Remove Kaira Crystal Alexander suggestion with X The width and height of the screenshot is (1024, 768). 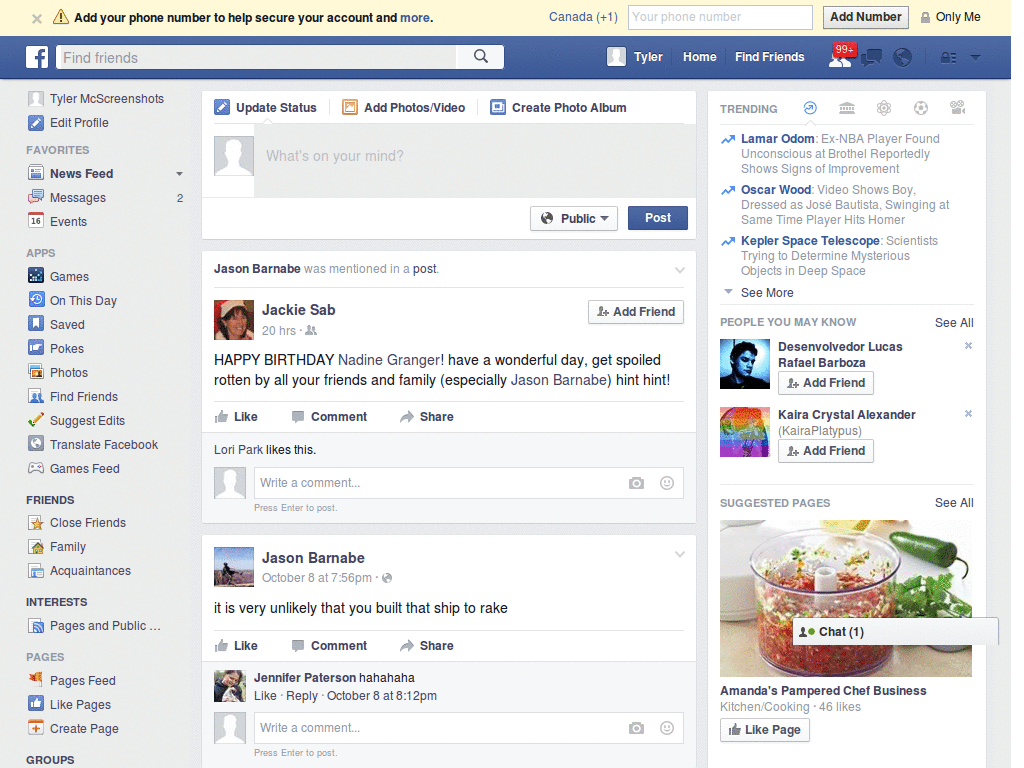pyautogui.click(x=968, y=413)
